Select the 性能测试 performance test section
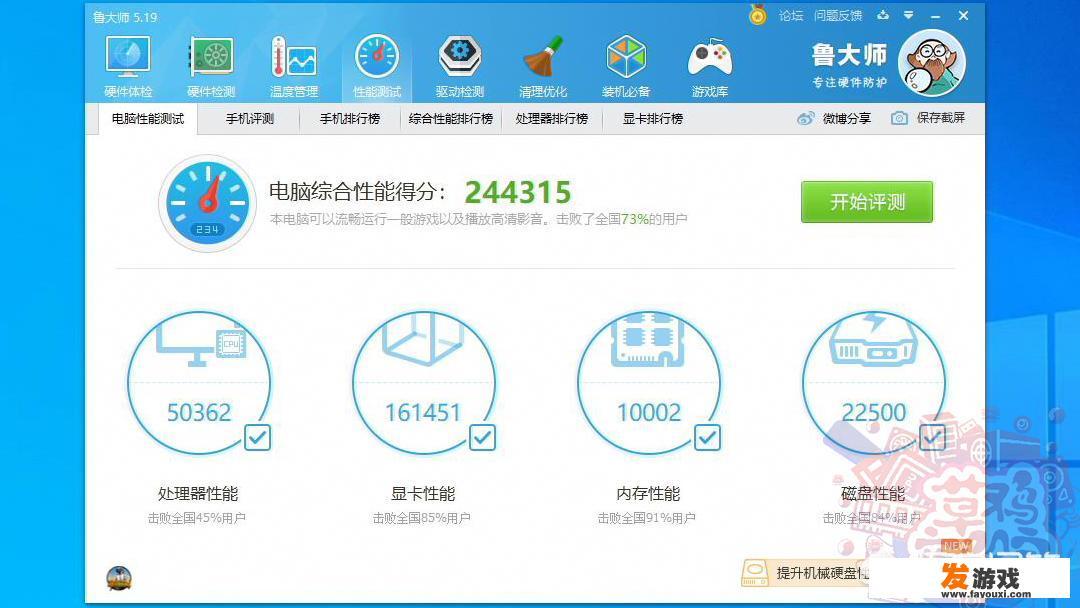 coord(377,67)
